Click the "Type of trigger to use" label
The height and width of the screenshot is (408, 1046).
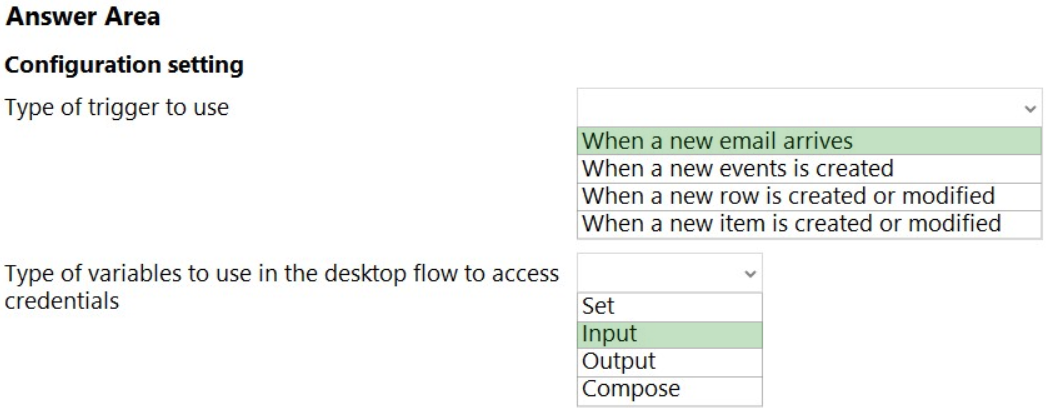pos(117,107)
